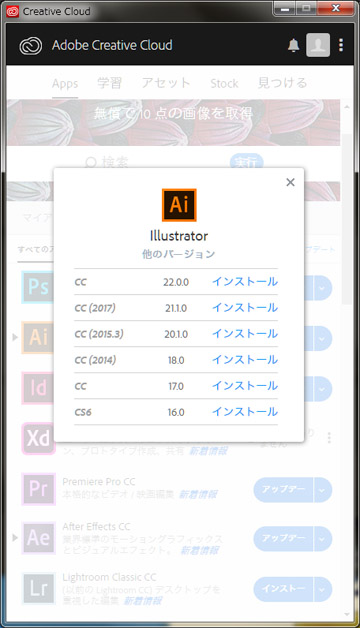Image resolution: width=360 pixels, height=628 pixels.
Task: Click the InDesign Id app icon
Action: coord(37,388)
